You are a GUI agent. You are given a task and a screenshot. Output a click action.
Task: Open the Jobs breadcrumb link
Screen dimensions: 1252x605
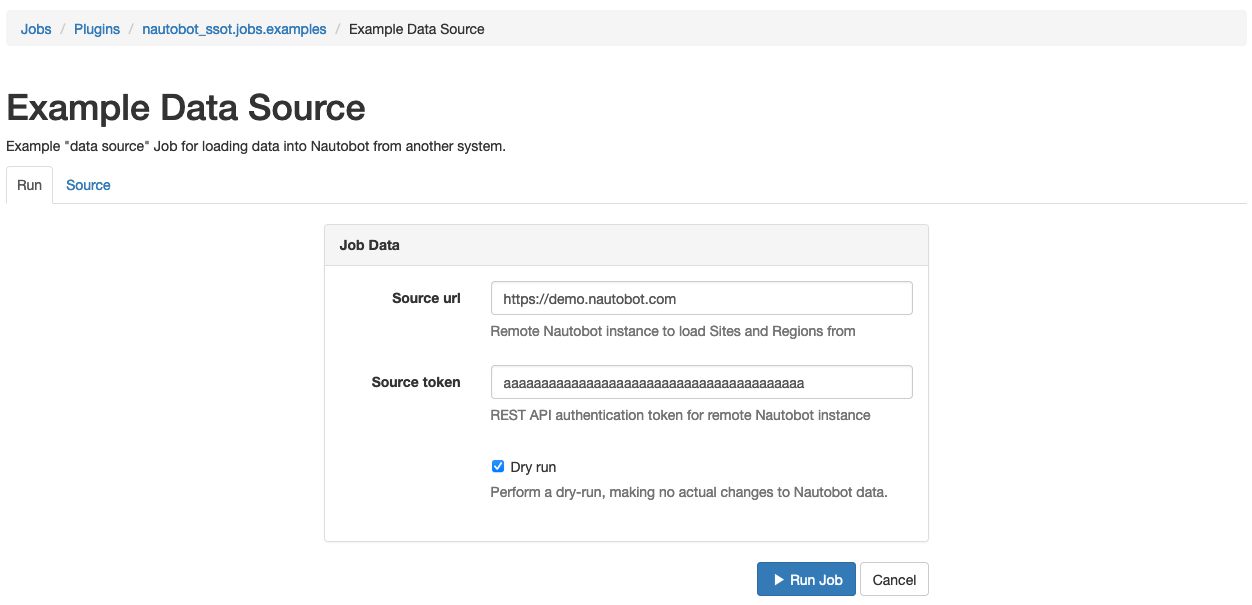[x=36, y=29]
